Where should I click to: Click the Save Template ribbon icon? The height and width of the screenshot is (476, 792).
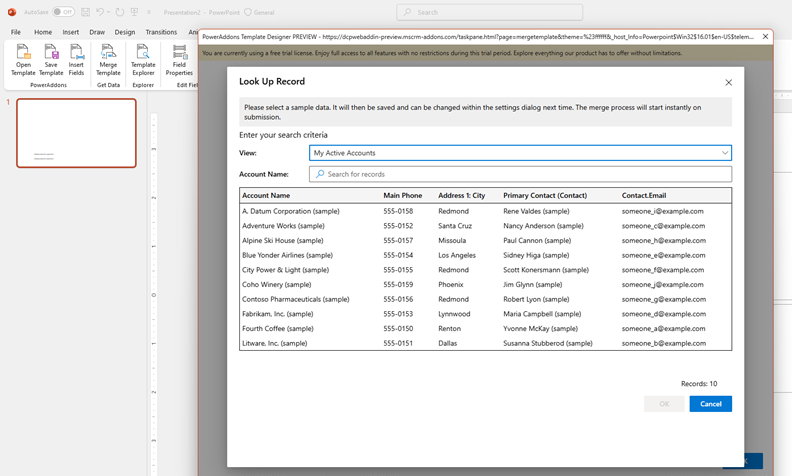click(x=51, y=60)
